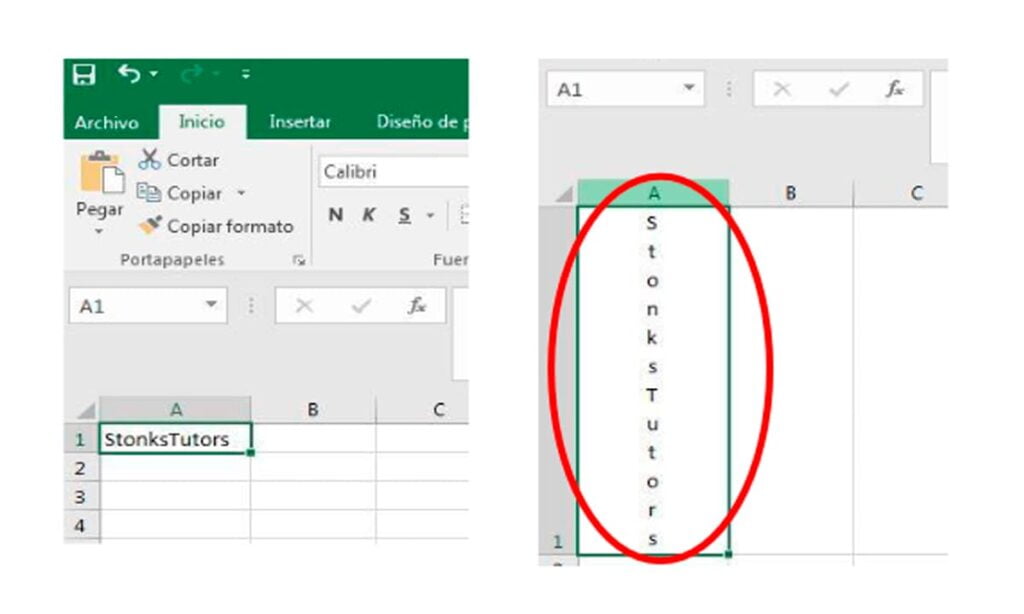Click cell B1 in left sheet

coord(313,438)
